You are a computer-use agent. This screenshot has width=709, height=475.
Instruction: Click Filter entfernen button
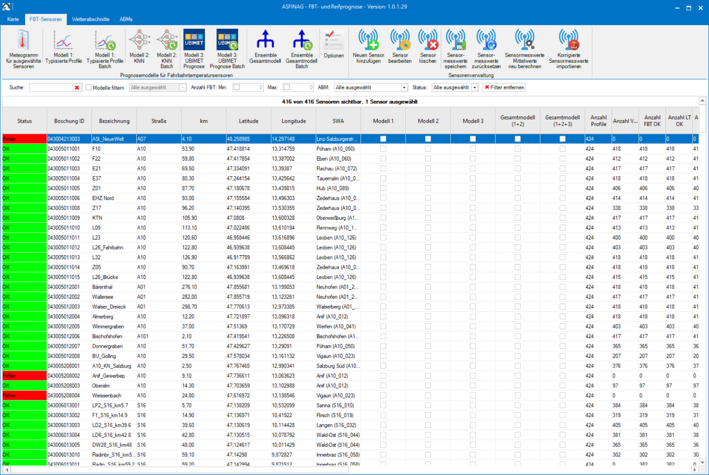[504, 87]
